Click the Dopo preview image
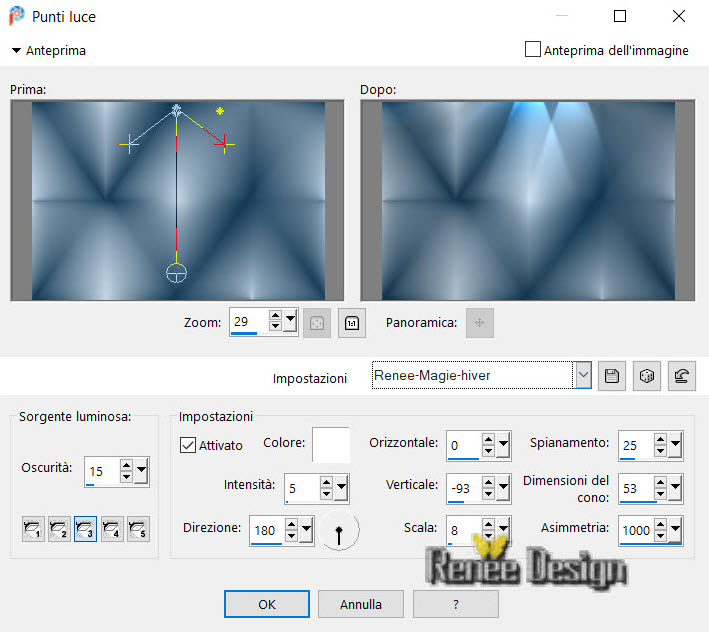Viewport: 709px width, 632px height. [528, 200]
